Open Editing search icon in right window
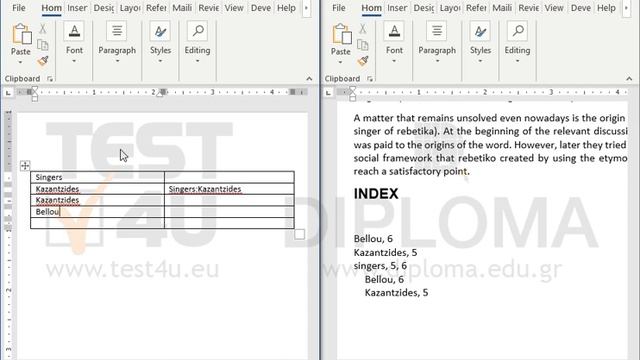The image size is (640, 360). (518, 31)
